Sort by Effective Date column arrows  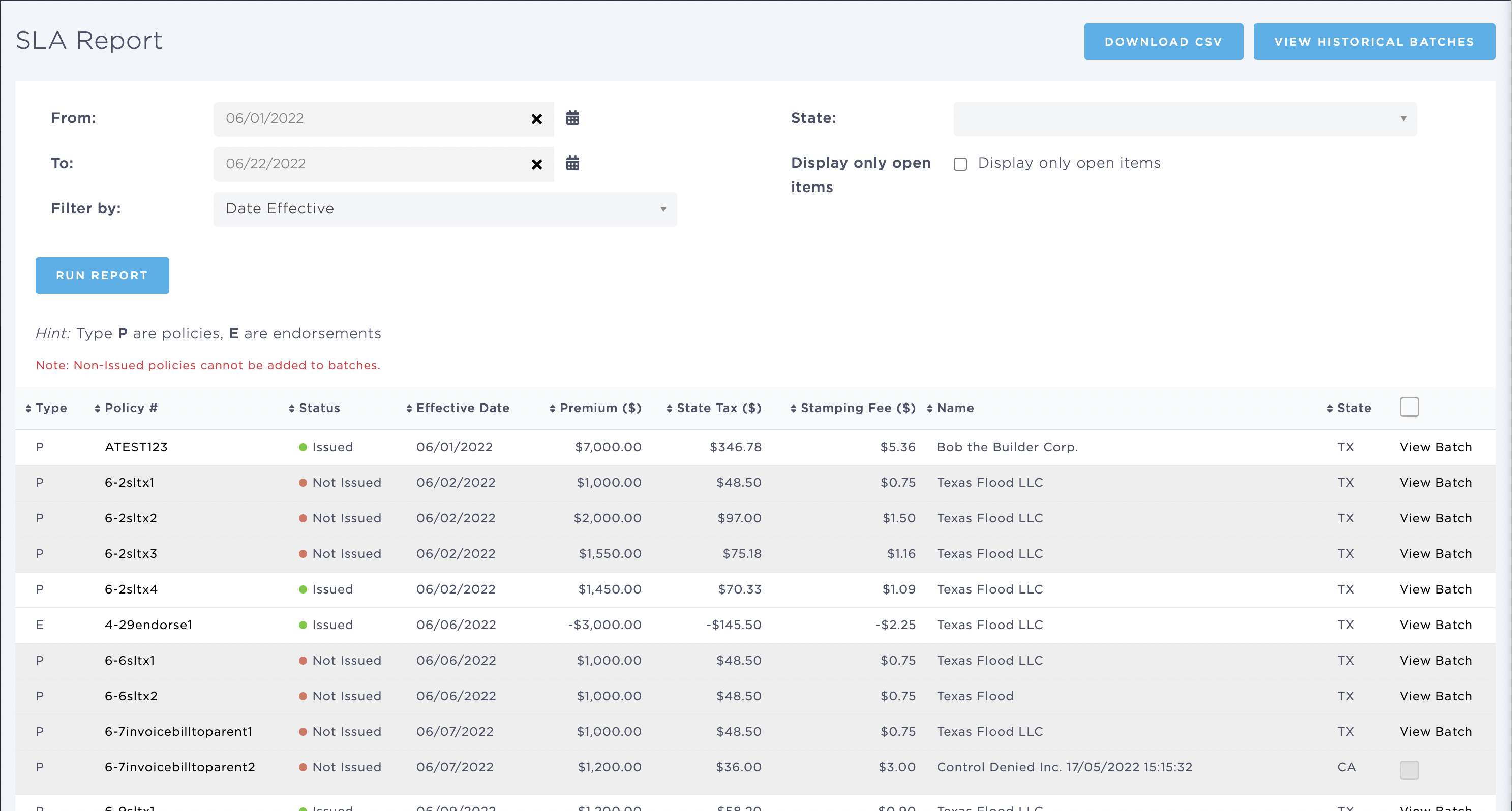click(x=409, y=409)
